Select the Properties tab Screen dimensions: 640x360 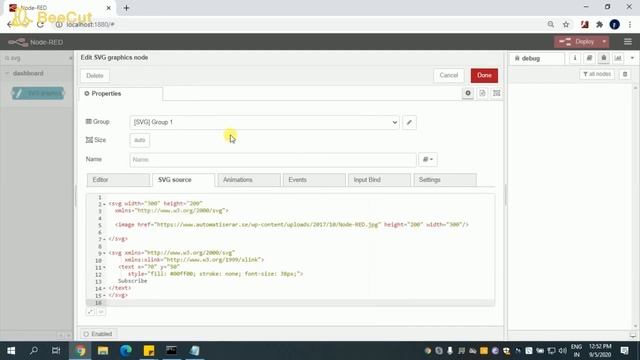(x=121, y=93)
